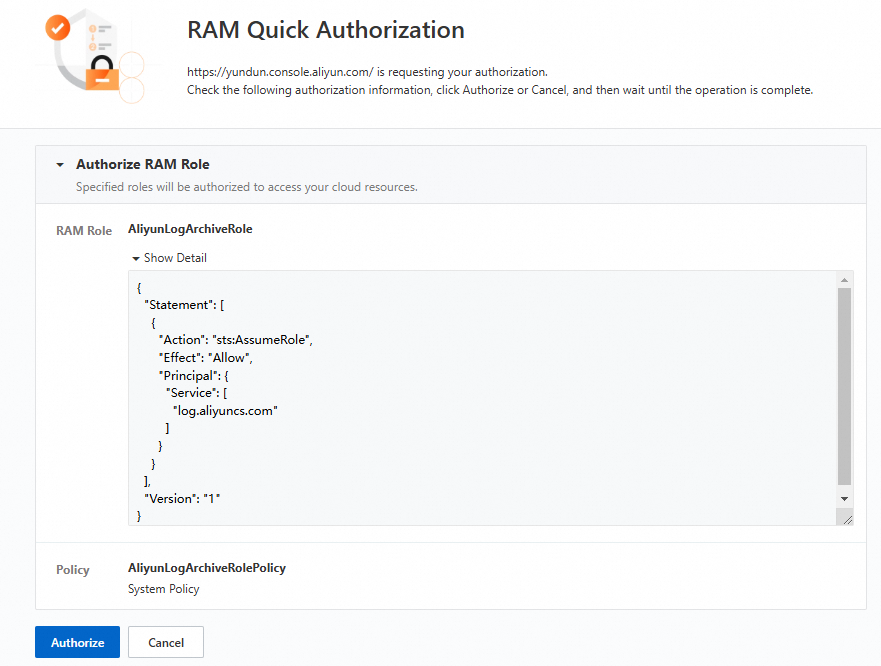Image resolution: width=881 pixels, height=666 pixels.
Task: Click the Authorize button
Action: [x=77, y=642]
